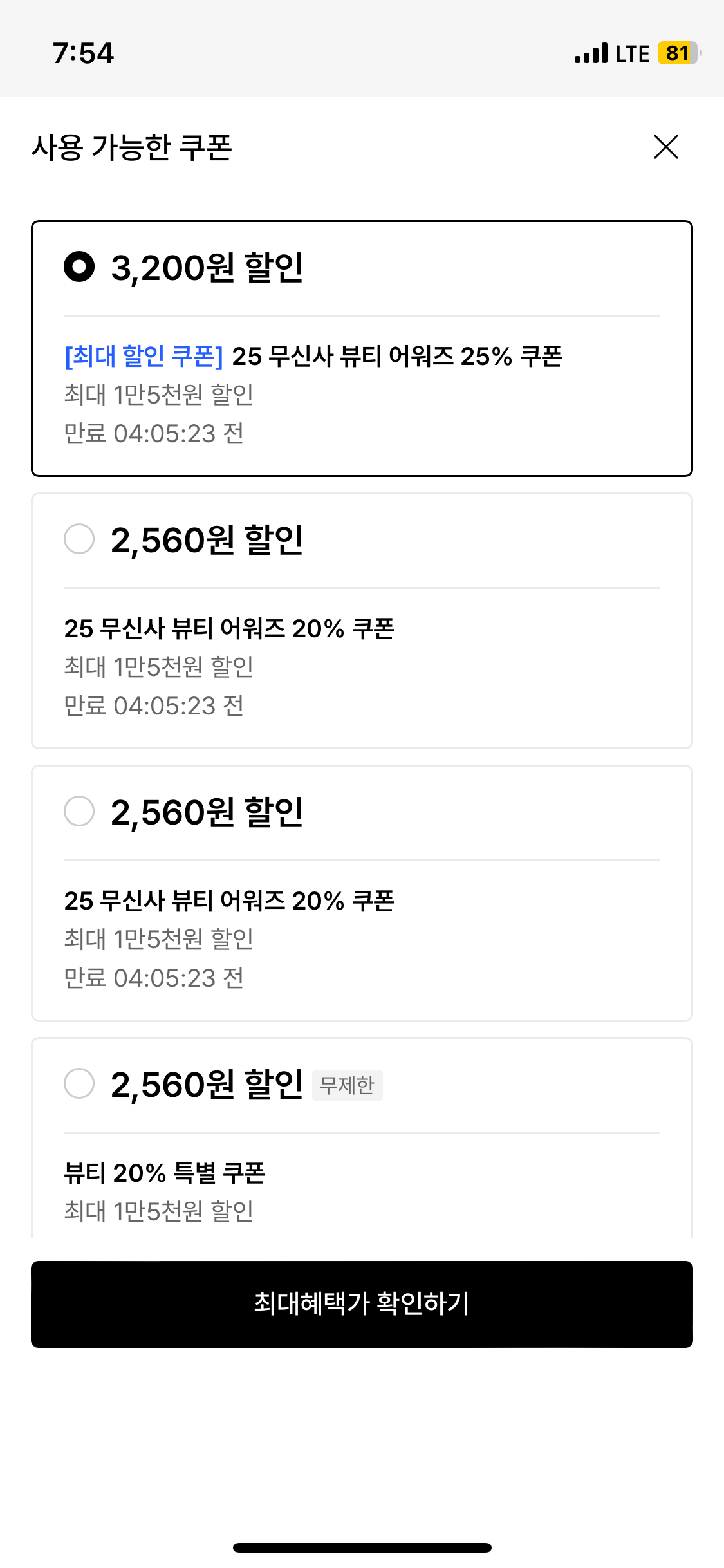Close the 사용 가능한 쿠폰 sheet
This screenshot has height=1568, width=724.
point(665,147)
